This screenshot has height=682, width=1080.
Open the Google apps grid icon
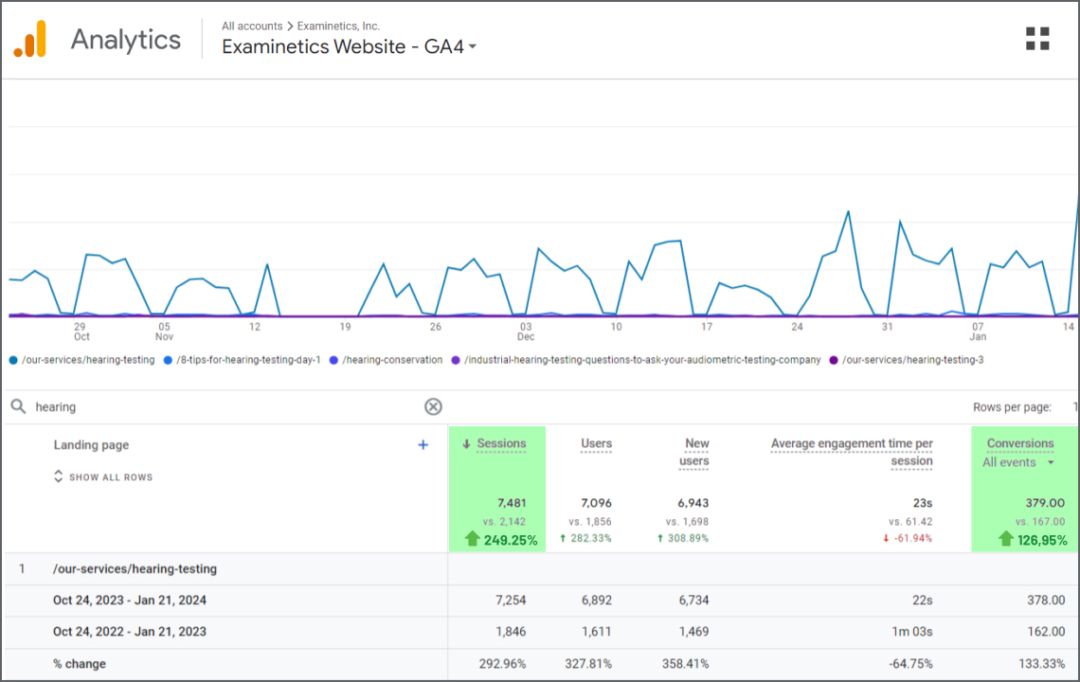(1037, 38)
